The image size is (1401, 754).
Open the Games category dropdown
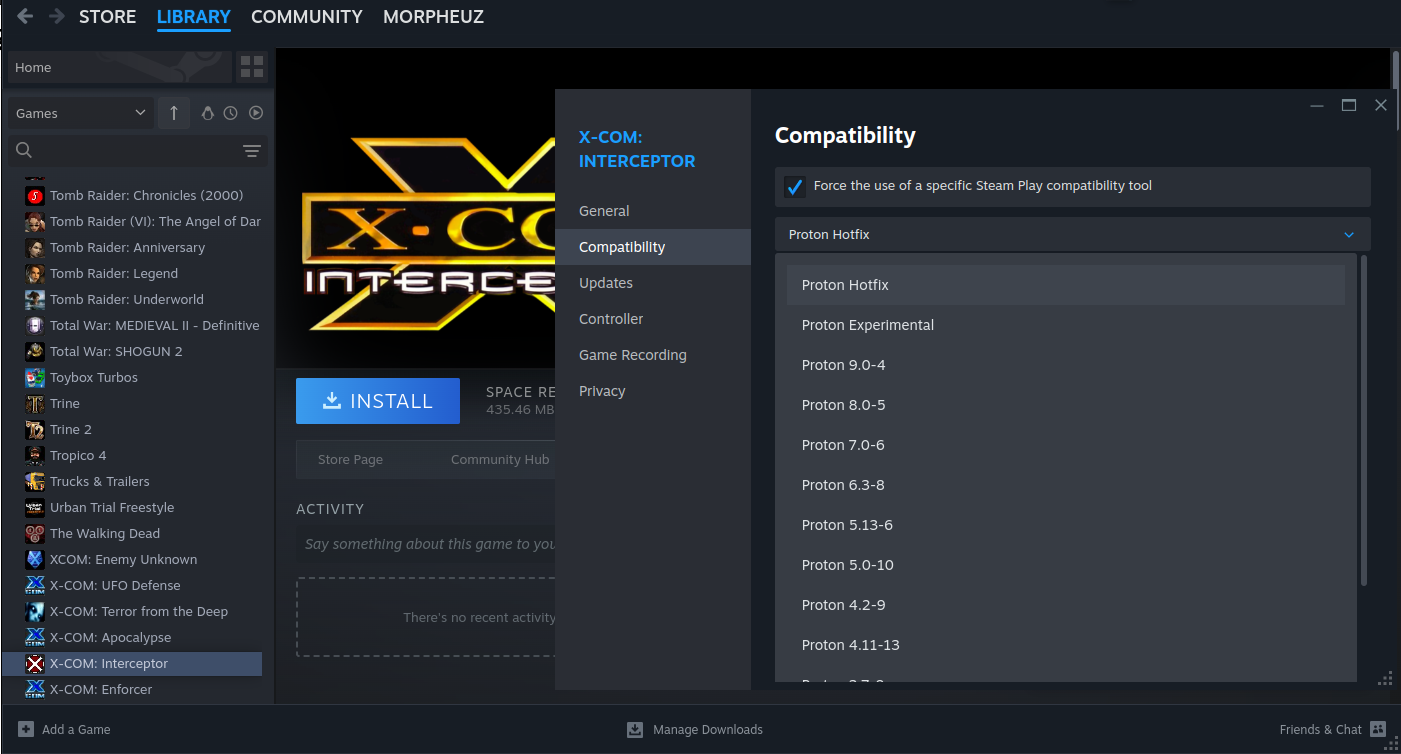(81, 113)
